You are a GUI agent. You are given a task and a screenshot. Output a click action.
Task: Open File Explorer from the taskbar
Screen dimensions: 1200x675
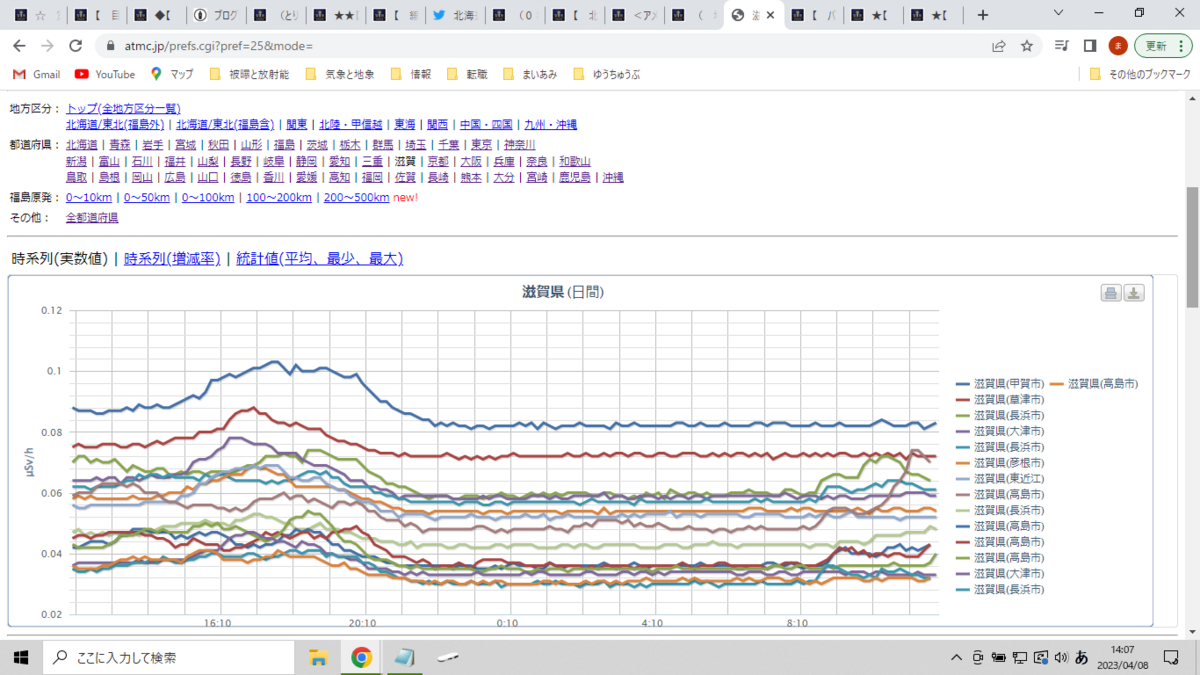pyautogui.click(x=318, y=657)
